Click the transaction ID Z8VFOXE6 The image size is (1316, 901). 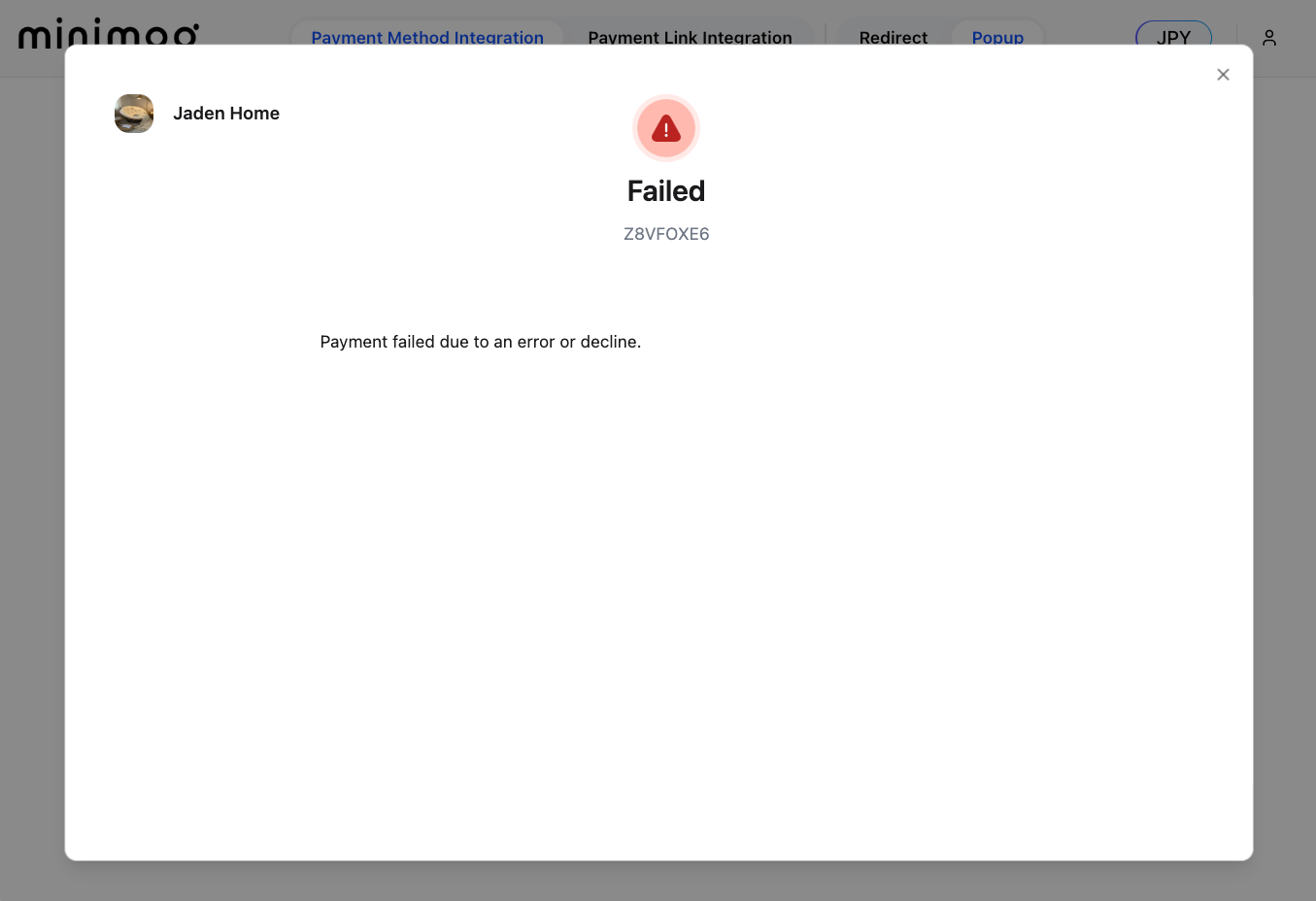click(666, 234)
